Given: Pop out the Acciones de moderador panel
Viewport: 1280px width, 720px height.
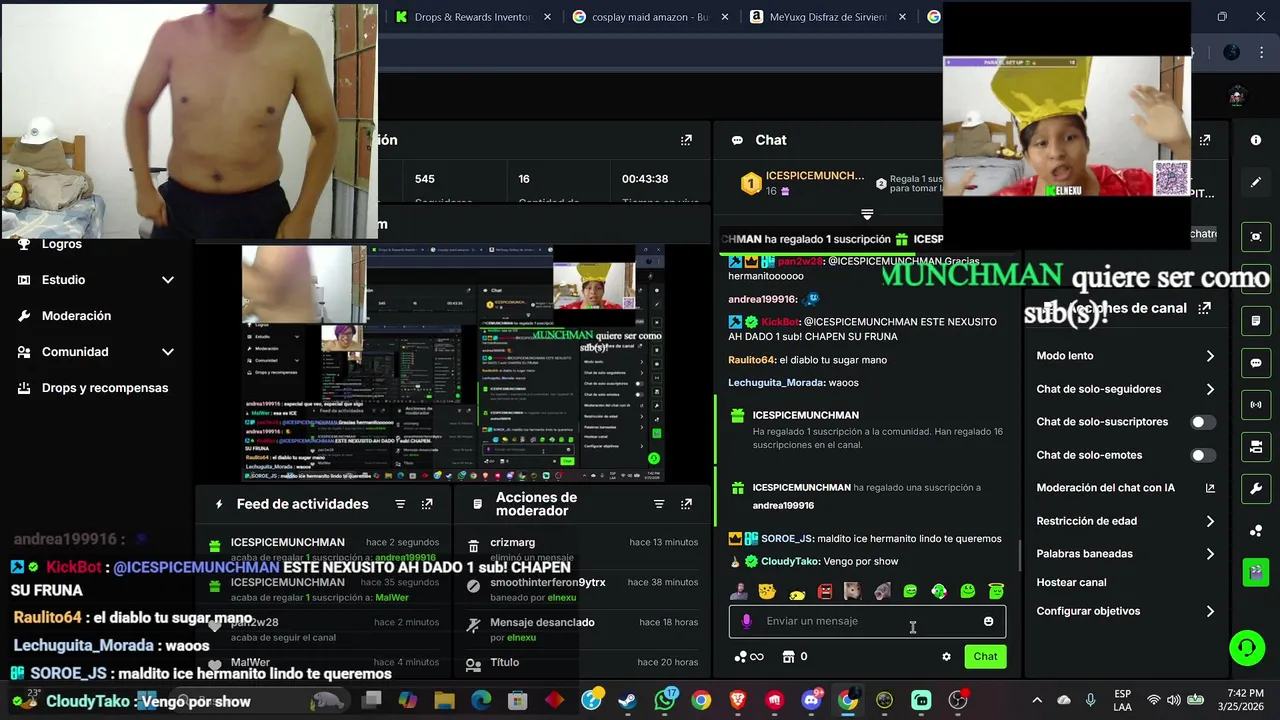Looking at the screenshot, I should tap(686, 504).
